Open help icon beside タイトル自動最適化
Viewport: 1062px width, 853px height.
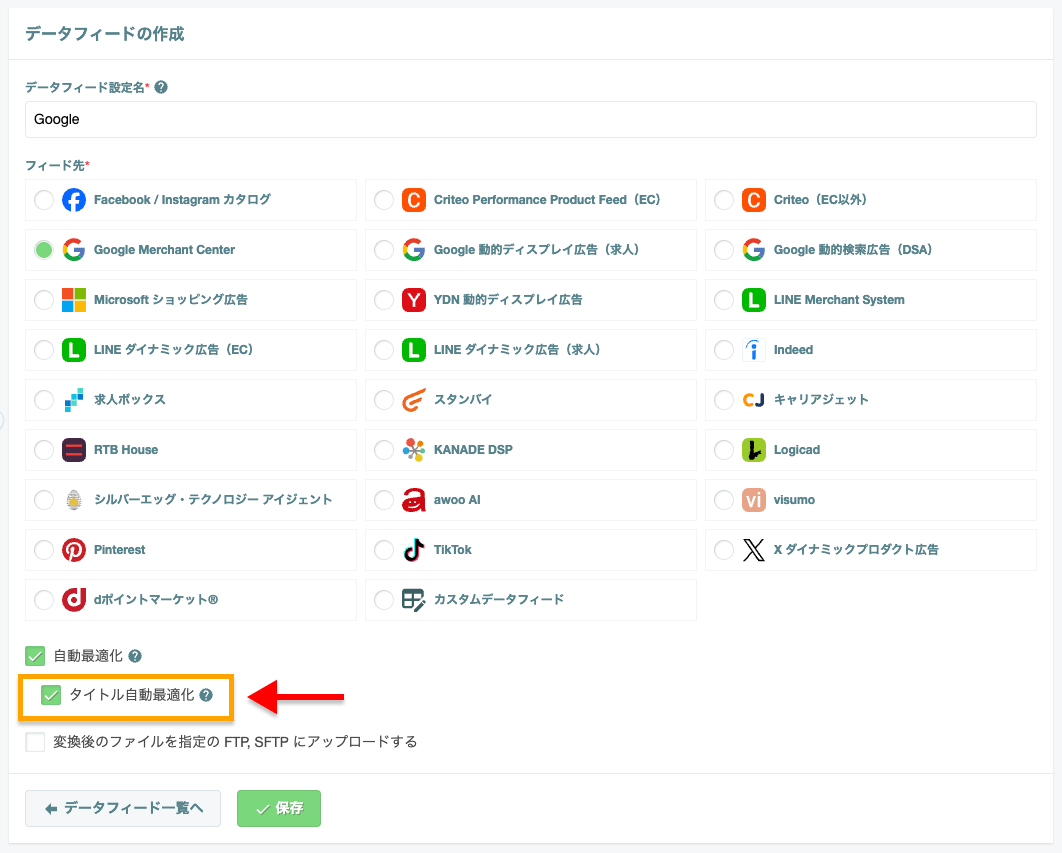tap(206, 695)
